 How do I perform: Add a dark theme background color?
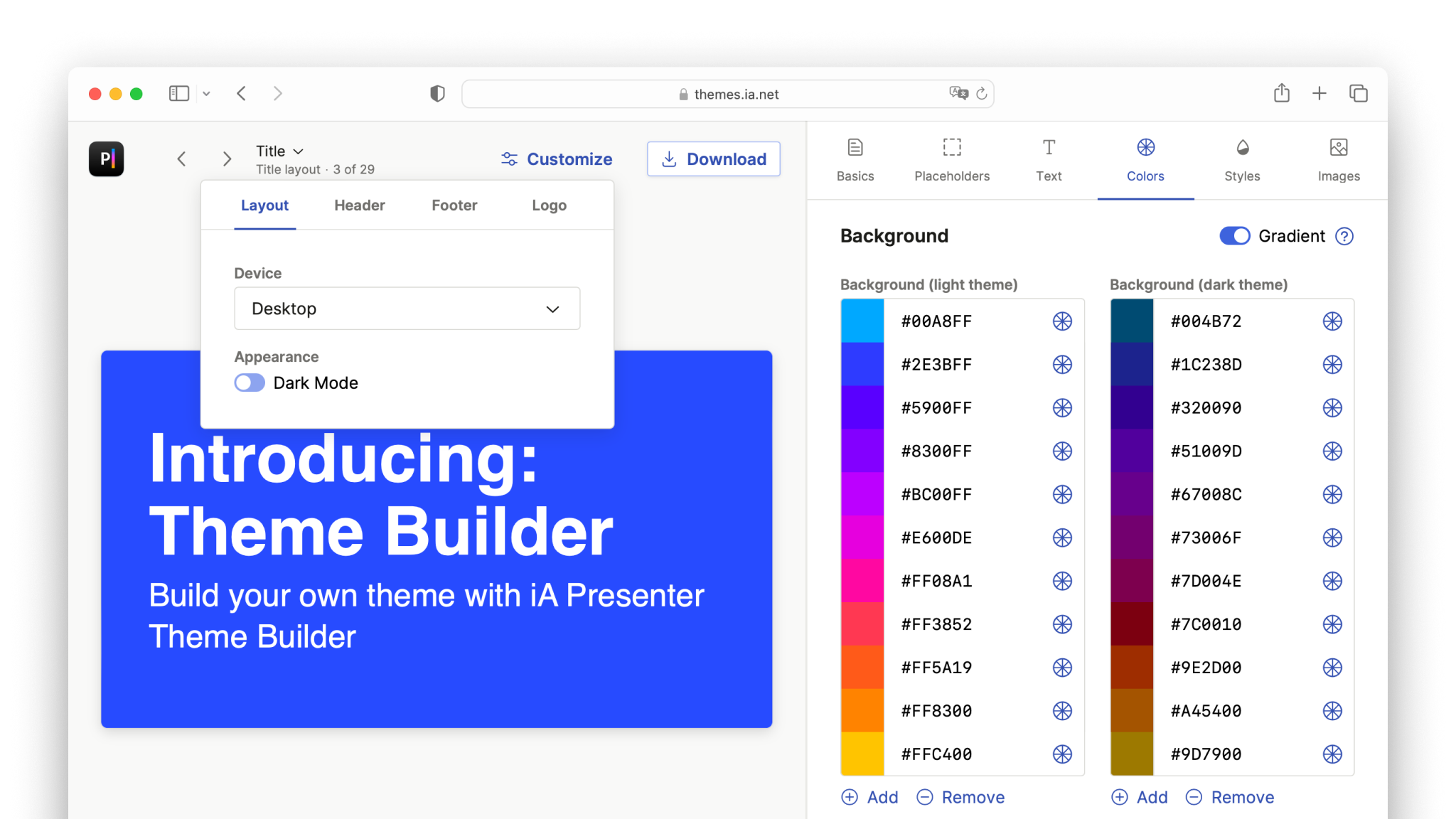click(x=1139, y=798)
